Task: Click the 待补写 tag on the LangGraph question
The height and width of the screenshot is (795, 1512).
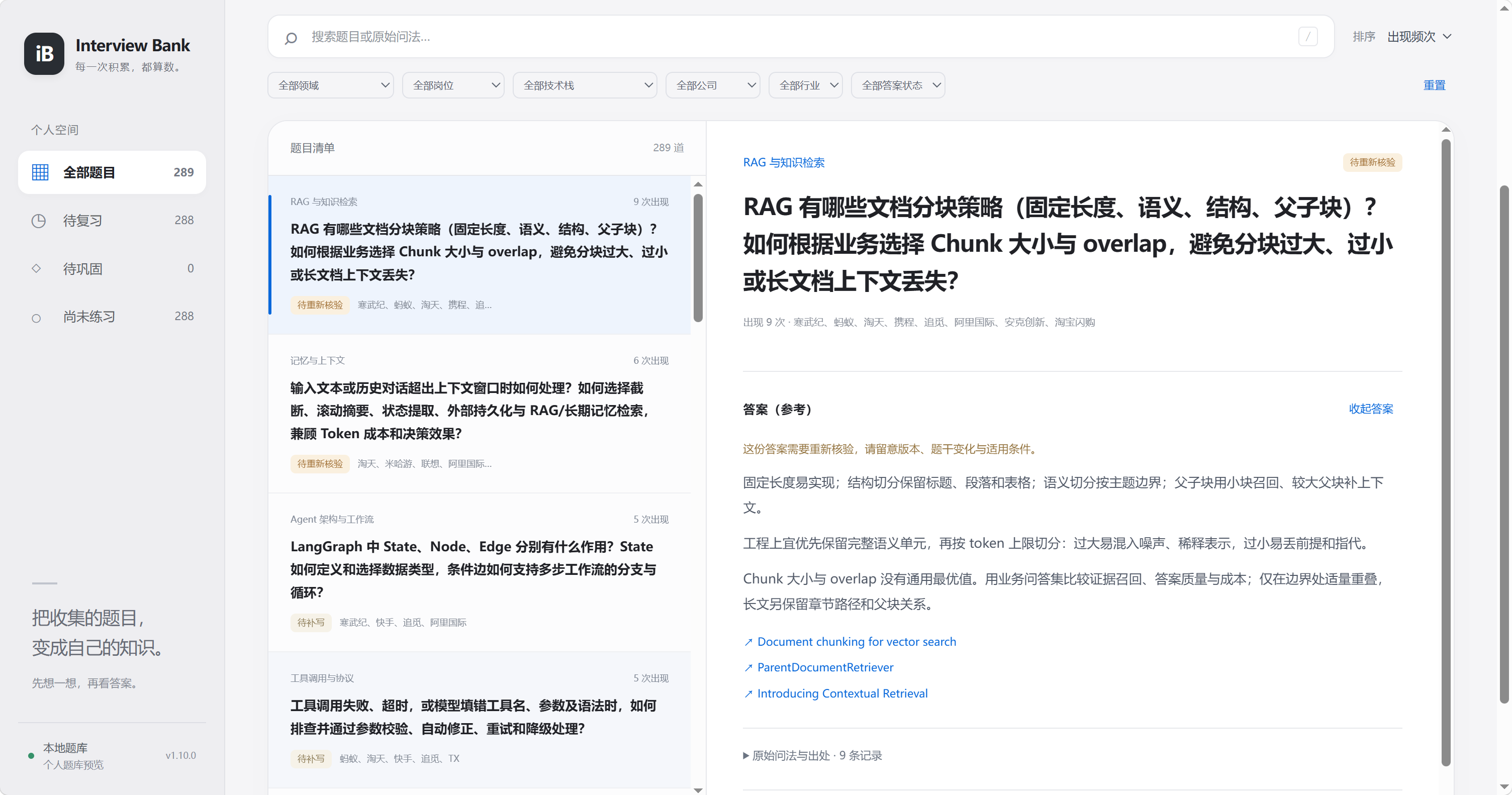Action: point(311,623)
